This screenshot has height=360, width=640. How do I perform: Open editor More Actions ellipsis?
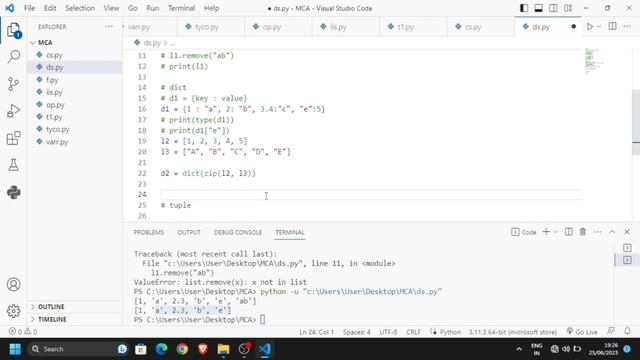click(x=627, y=27)
